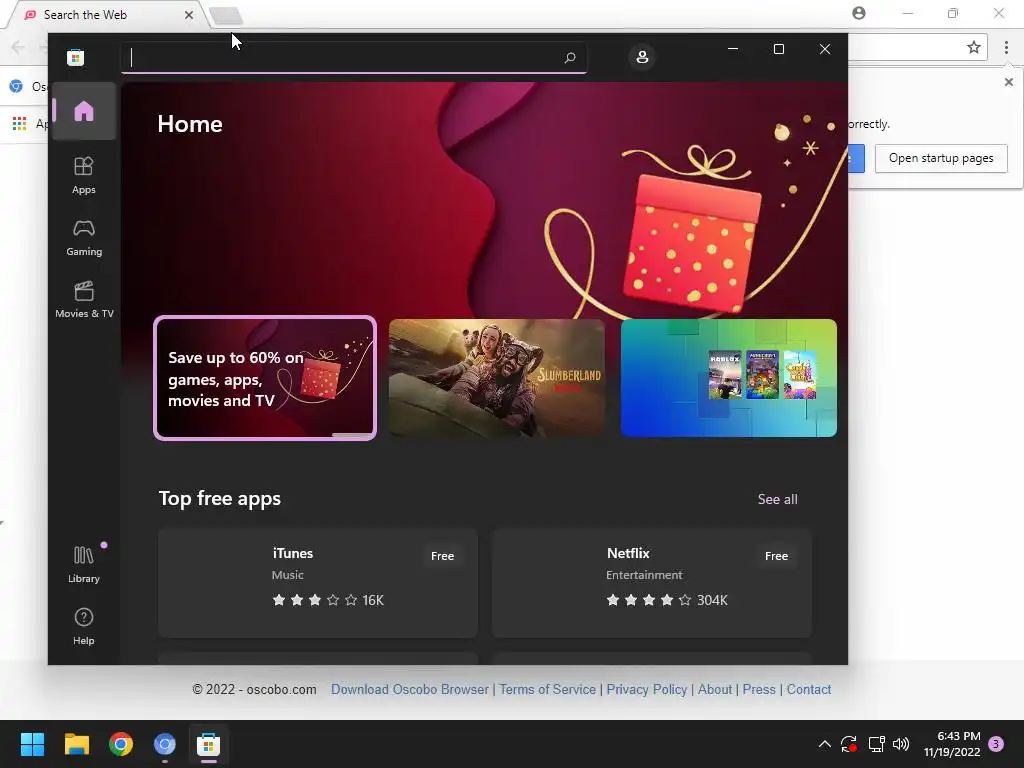The image size is (1024, 768).
Task: Open the Netflix app card
Action: (652, 583)
